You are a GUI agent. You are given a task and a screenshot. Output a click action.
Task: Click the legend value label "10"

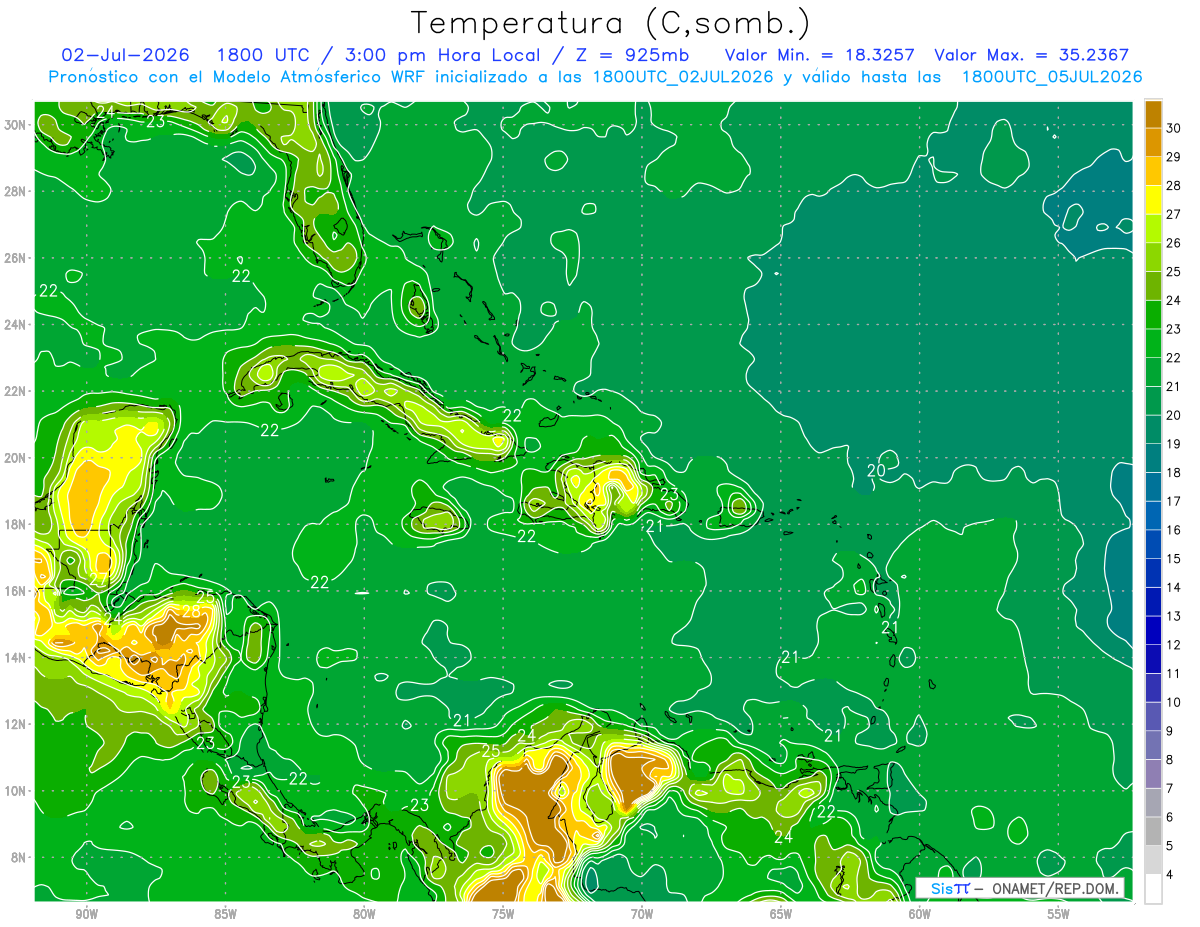tap(1173, 702)
